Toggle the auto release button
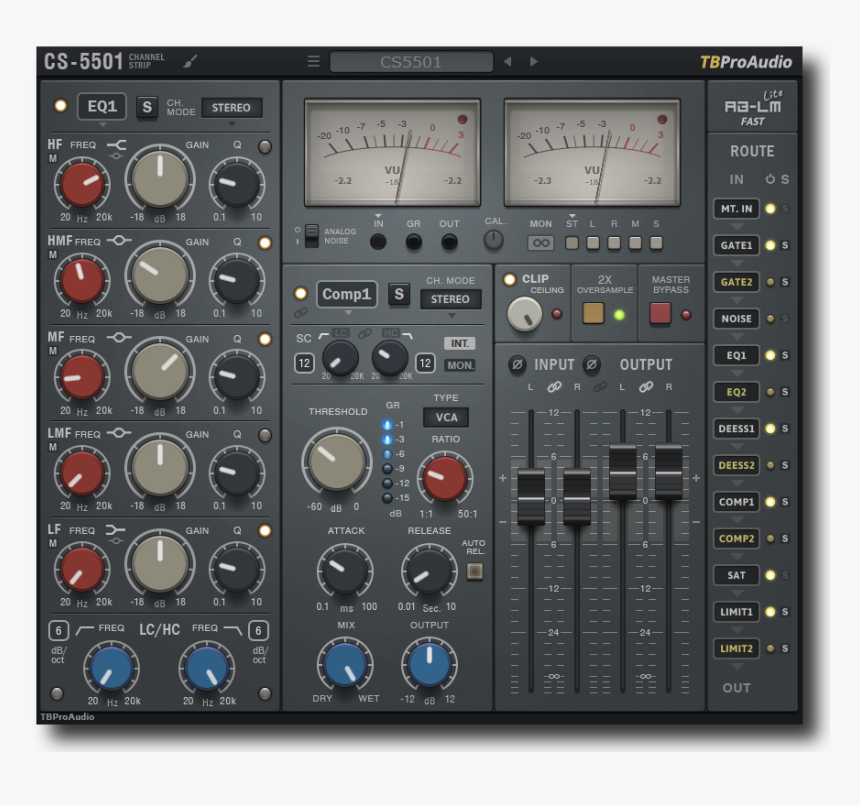 [x=474, y=571]
